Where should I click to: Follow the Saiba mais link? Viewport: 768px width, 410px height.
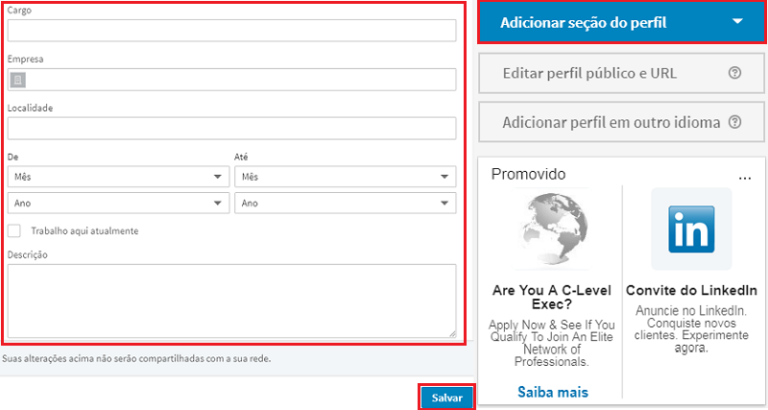pyautogui.click(x=552, y=391)
